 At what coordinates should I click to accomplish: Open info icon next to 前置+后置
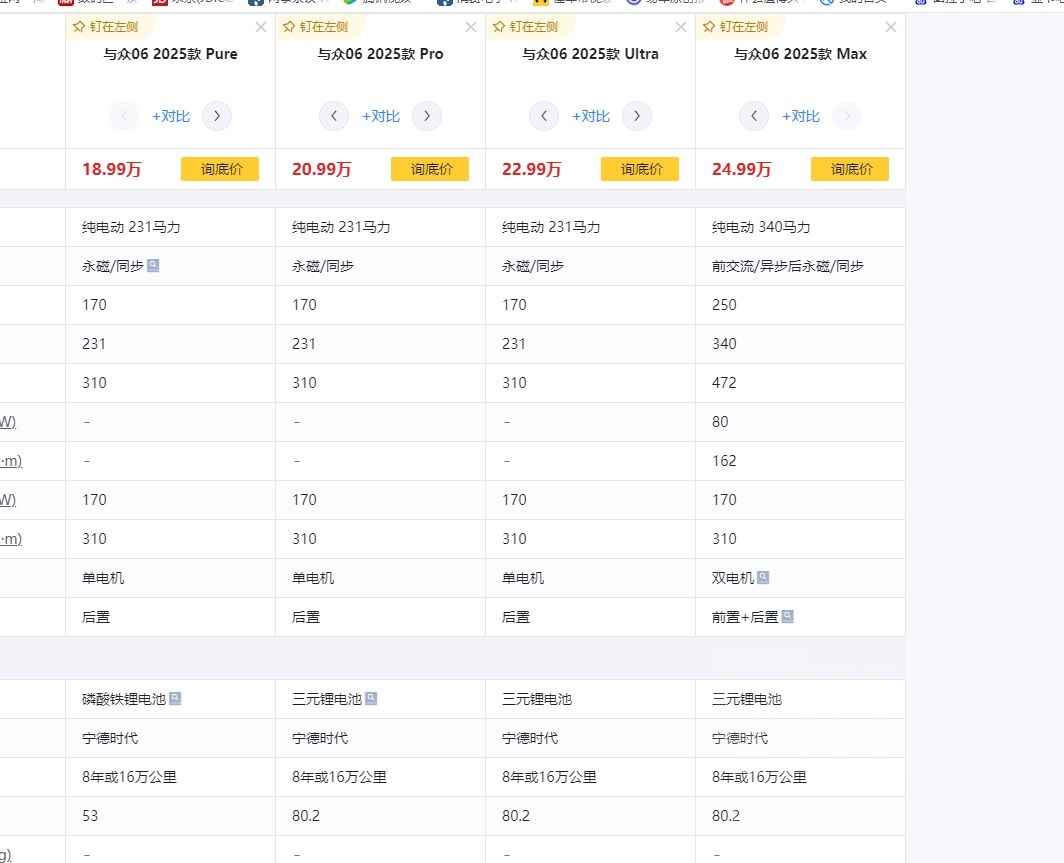click(788, 616)
